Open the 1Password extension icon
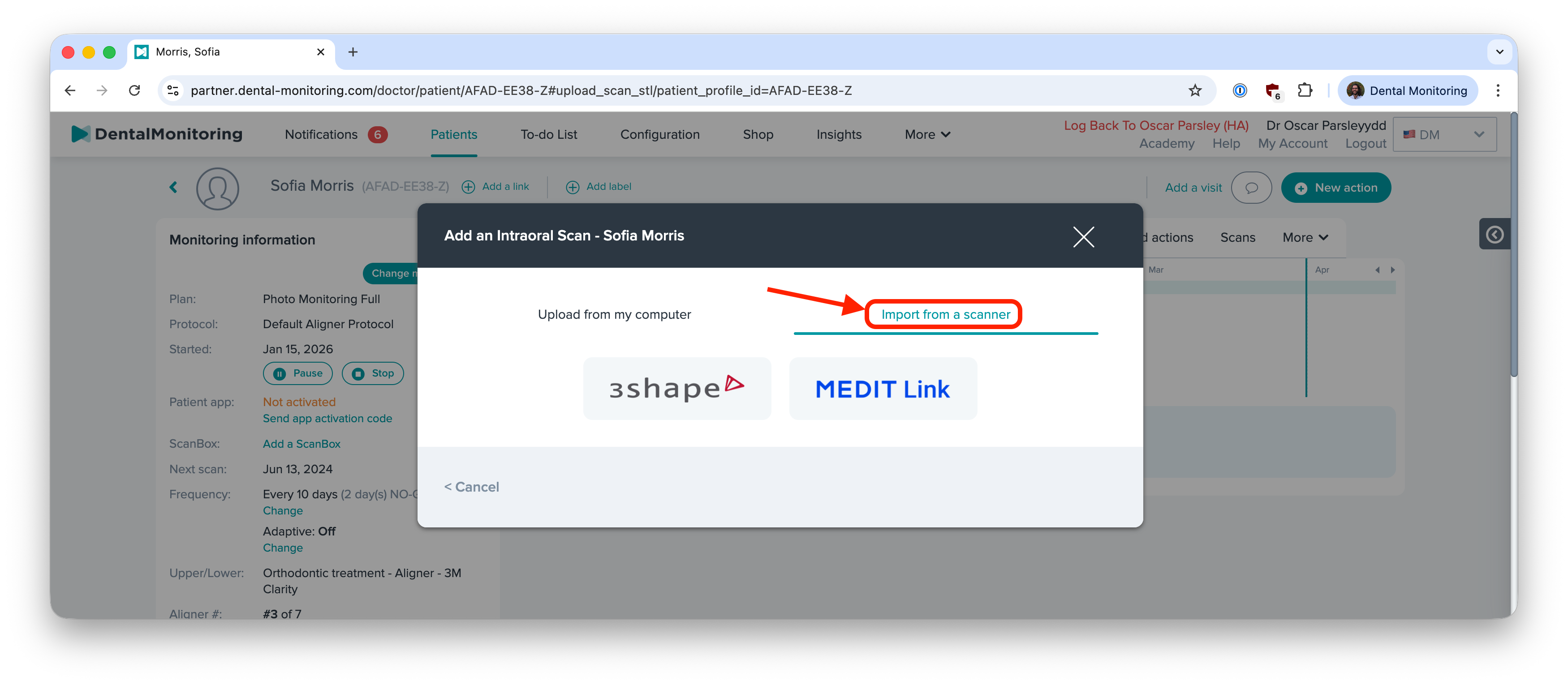Viewport: 1568px width, 685px height. click(x=1239, y=90)
